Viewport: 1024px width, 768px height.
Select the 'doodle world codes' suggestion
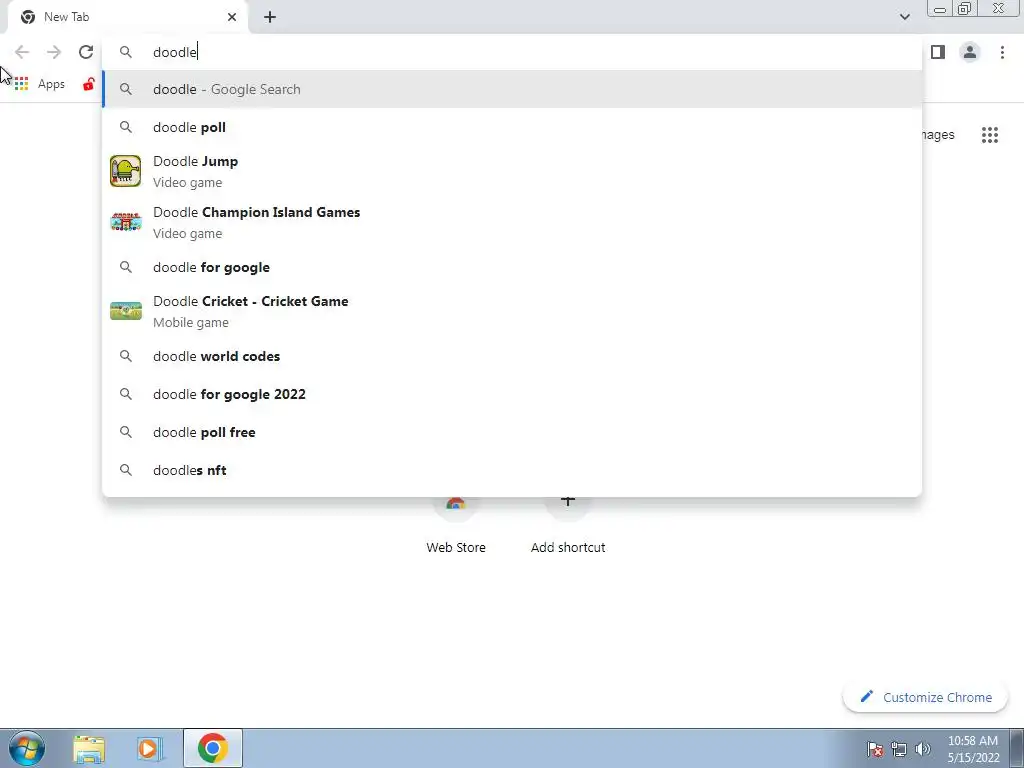tap(512, 356)
